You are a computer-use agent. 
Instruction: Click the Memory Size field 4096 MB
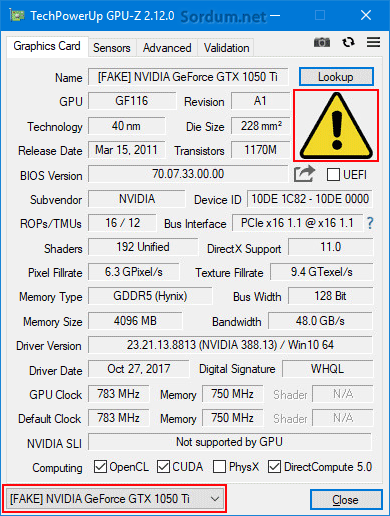click(135, 321)
